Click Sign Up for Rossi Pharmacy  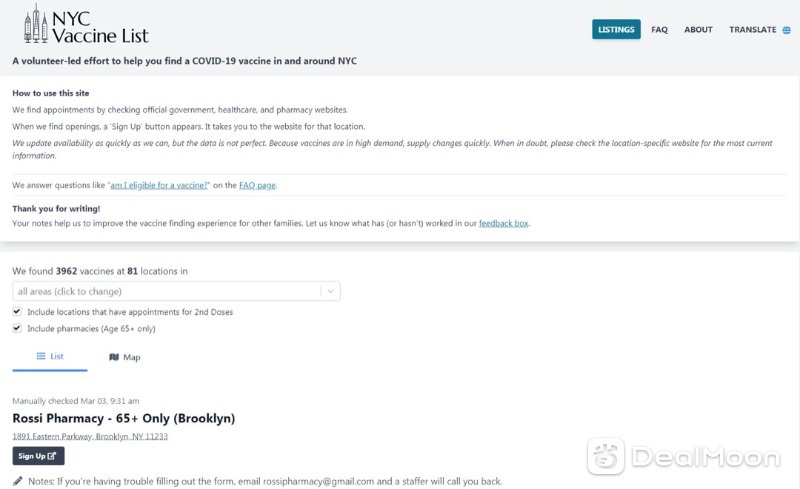[x=38, y=456]
